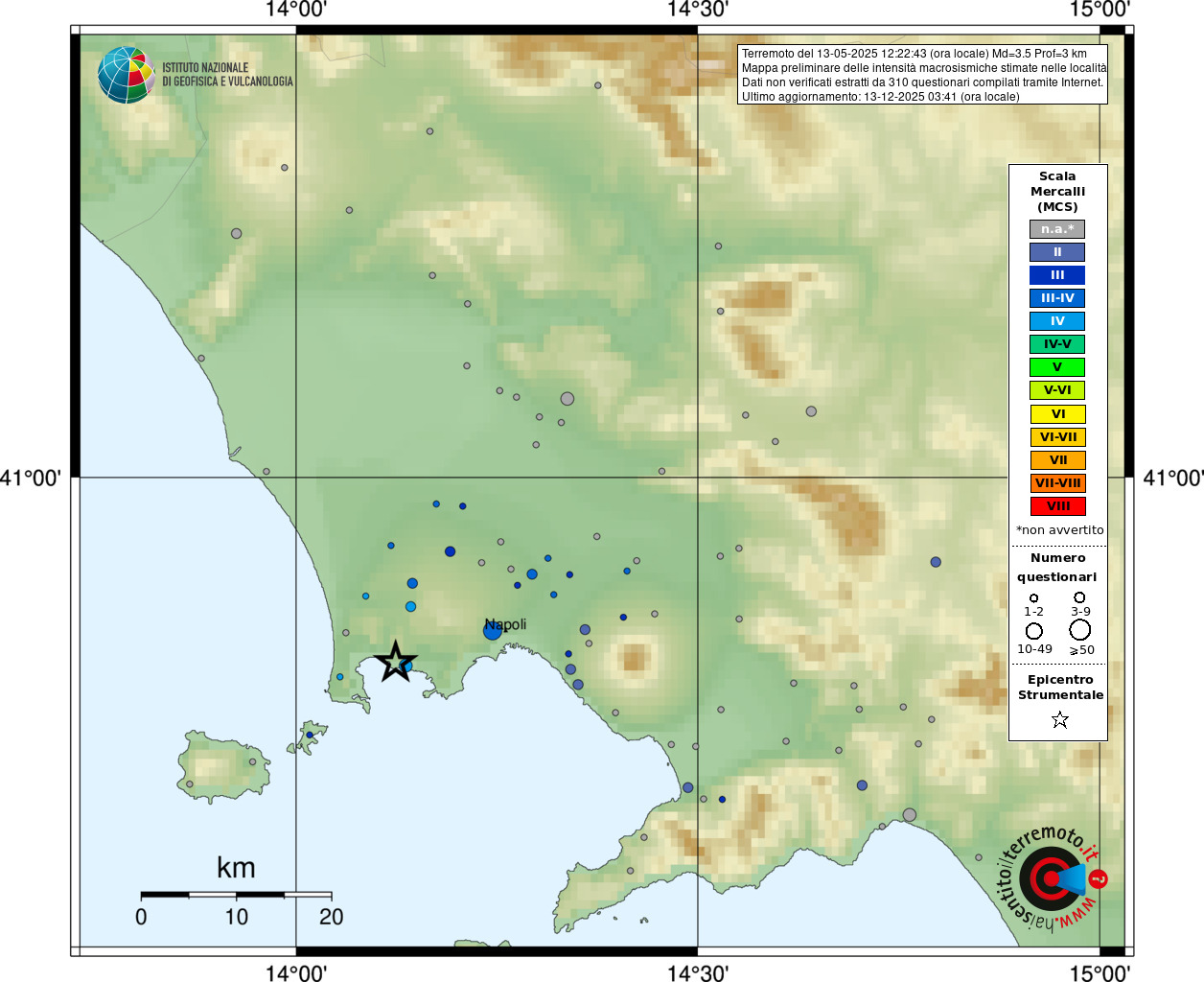The height and width of the screenshot is (982, 1204).
Task: Click the Napoli city label
Action: pyautogui.click(x=505, y=624)
